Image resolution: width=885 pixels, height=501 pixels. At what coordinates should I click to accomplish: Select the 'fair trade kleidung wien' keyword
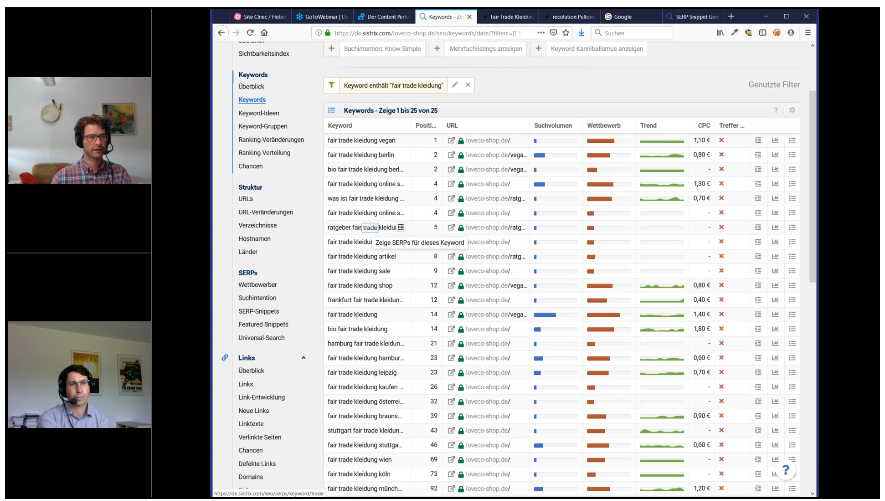click(x=360, y=460)
